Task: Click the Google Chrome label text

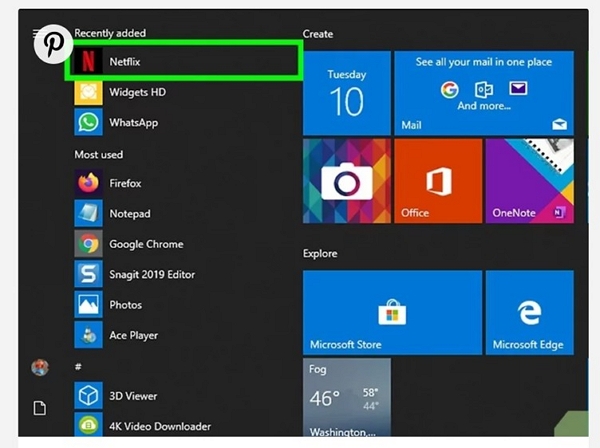Action: click(x=146, y=244)
